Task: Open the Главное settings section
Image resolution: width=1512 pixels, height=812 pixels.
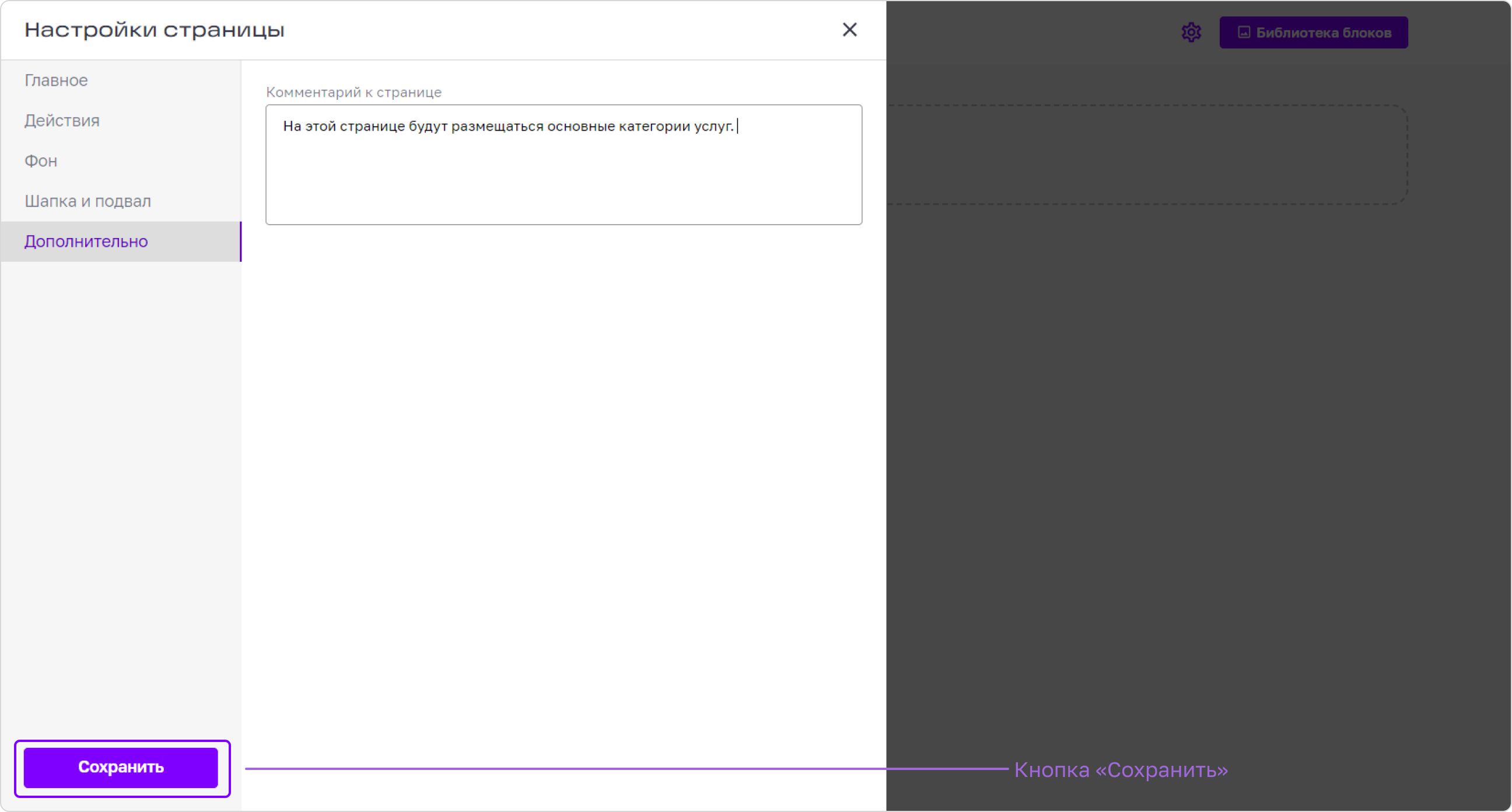Action: tap(121, 80)
